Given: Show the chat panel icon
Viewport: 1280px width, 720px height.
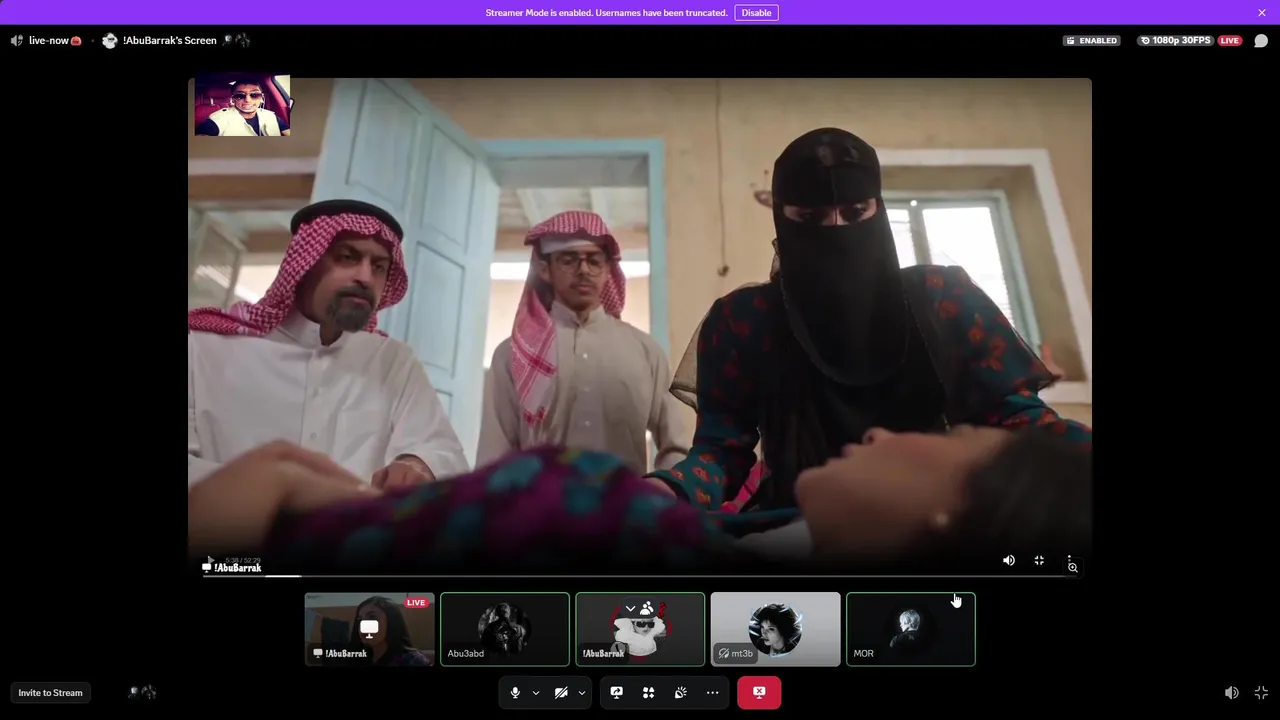Looking at the screenshot, I should 1261,41.
